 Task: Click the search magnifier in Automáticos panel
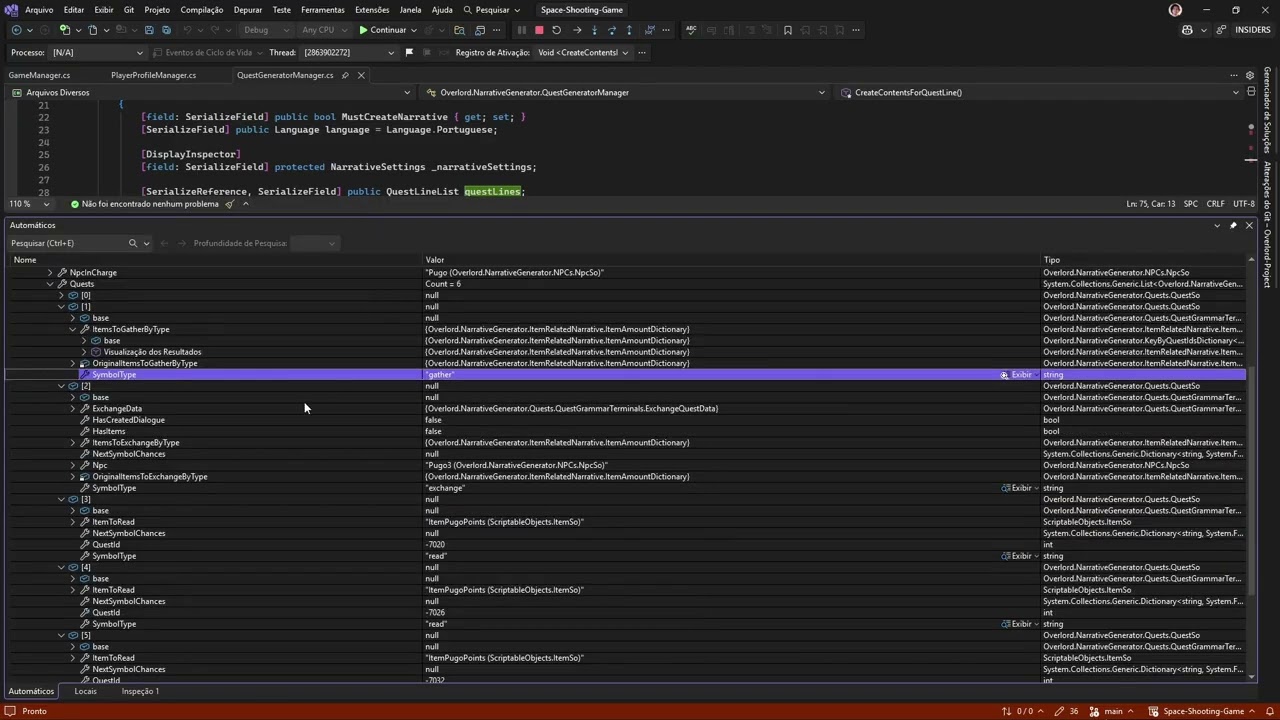[x=132, y=243]
